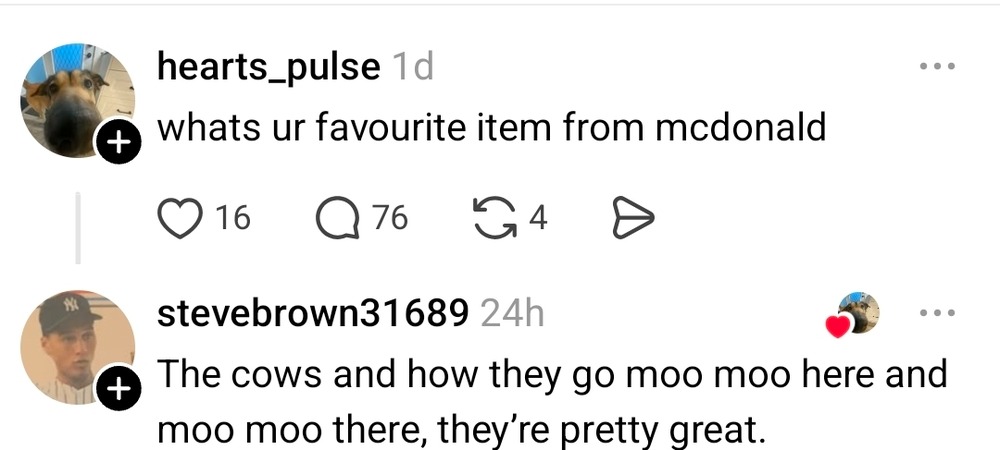Like the hearts_pulse post with heart icon
This screenshot has height=450, width=1000.
(x=179, y=218)
